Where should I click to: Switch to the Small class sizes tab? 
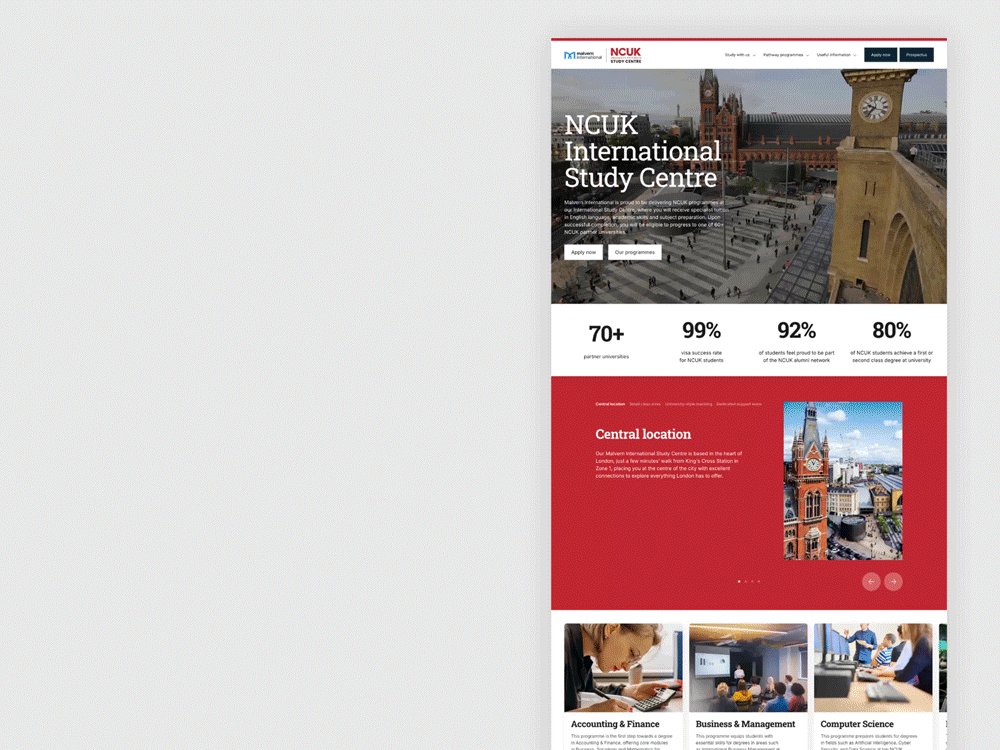click(x=645, y=404)
